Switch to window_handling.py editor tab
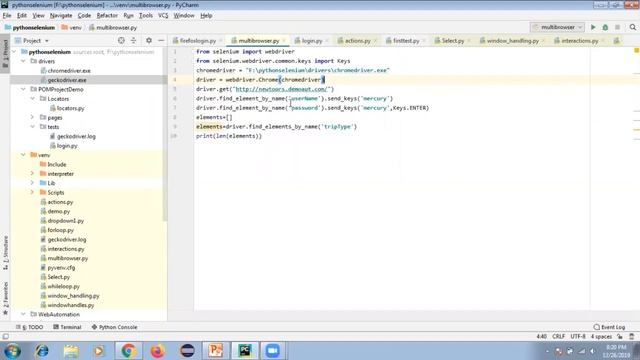 click(x=513, y=40)
